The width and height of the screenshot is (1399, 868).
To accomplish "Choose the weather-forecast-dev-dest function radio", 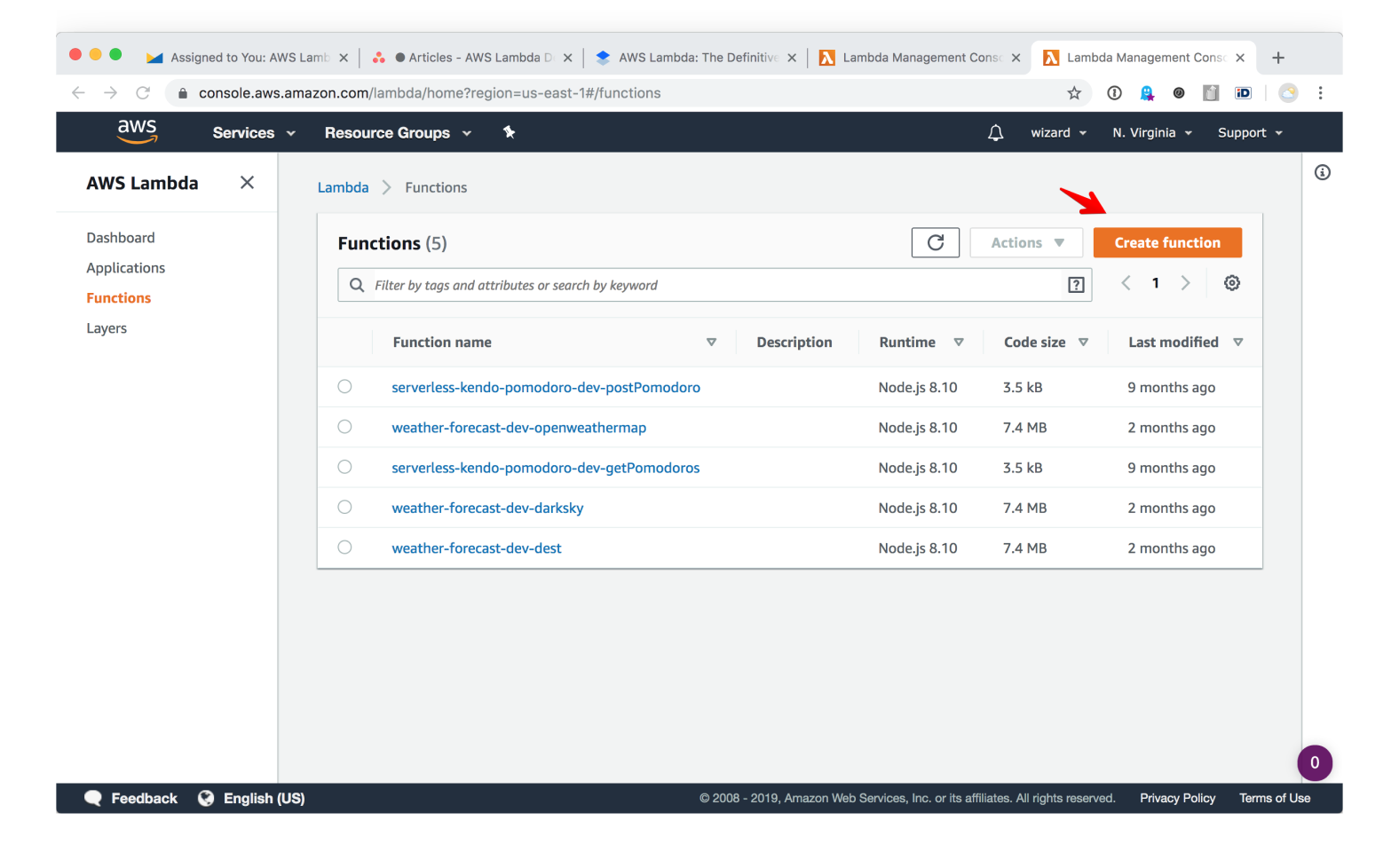I will coord(344,548).
